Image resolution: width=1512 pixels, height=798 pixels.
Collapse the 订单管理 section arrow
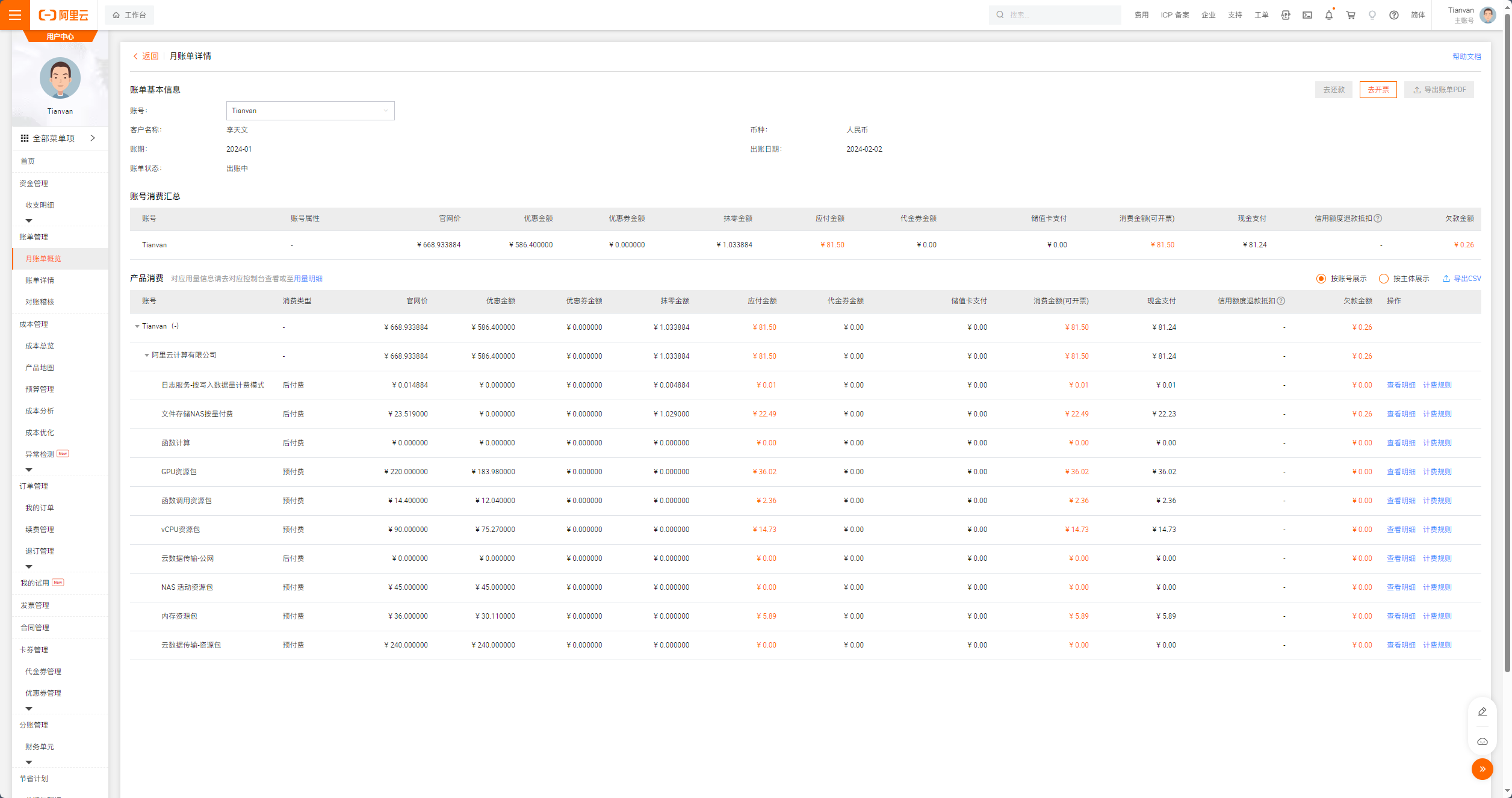click(x=29, y=567)
